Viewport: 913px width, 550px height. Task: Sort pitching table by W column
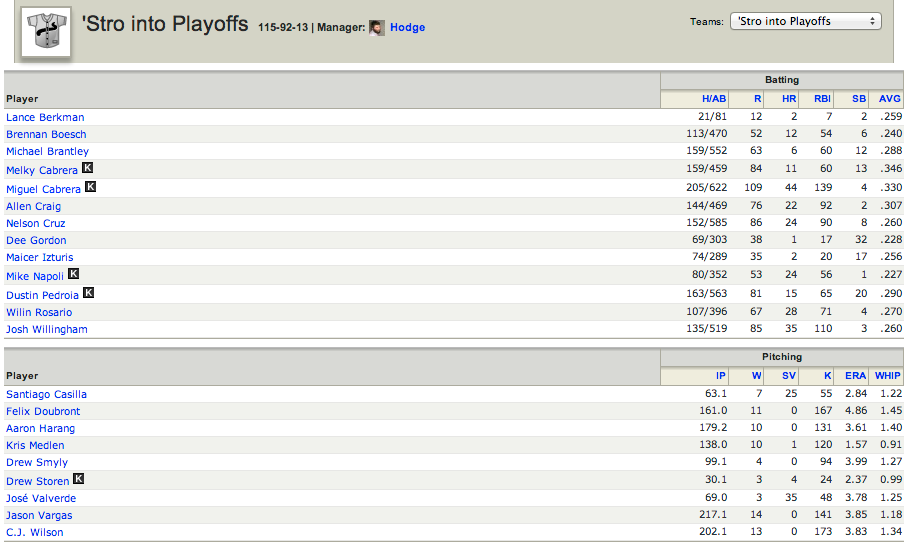click(x=756, y=376)
